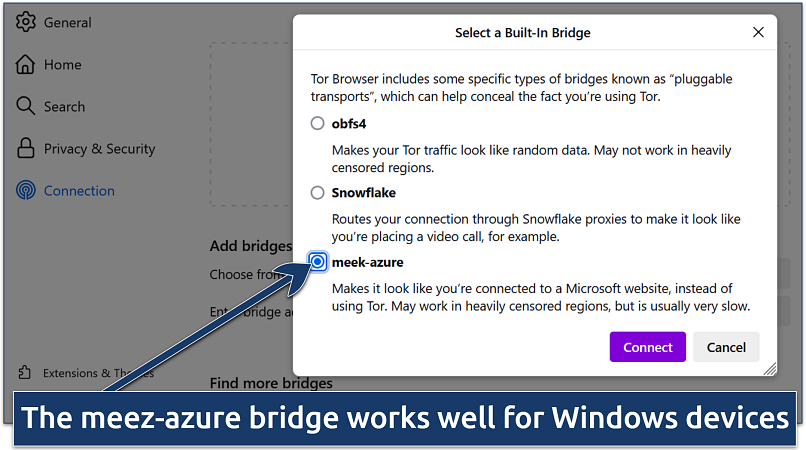This screenshot has width=806, height=450.
Task: Close the Select a Built-In Bridge dialog
Action: point(758,32)
